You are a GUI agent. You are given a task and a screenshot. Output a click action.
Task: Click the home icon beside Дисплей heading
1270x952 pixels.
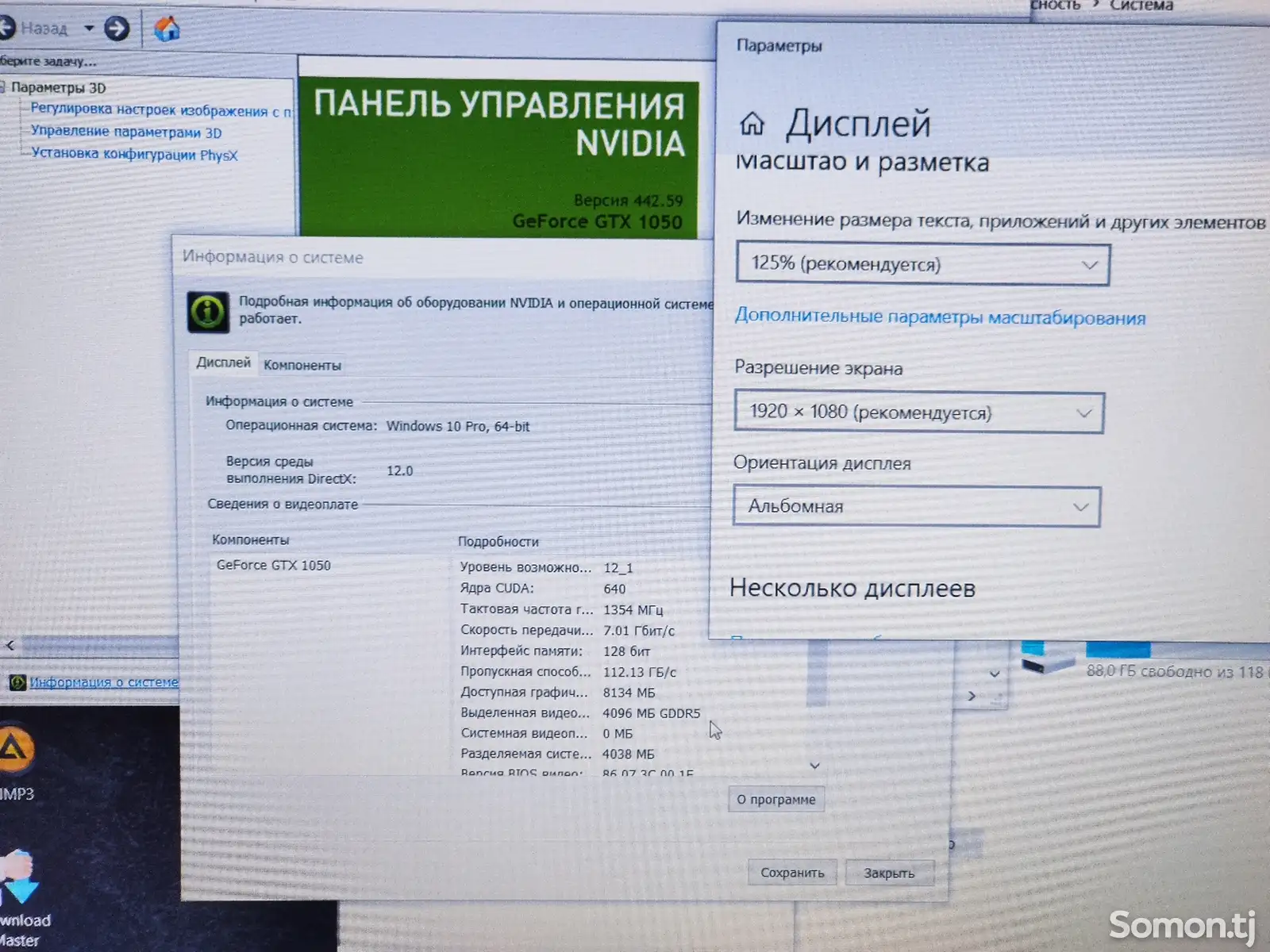(x=752, y=124)
